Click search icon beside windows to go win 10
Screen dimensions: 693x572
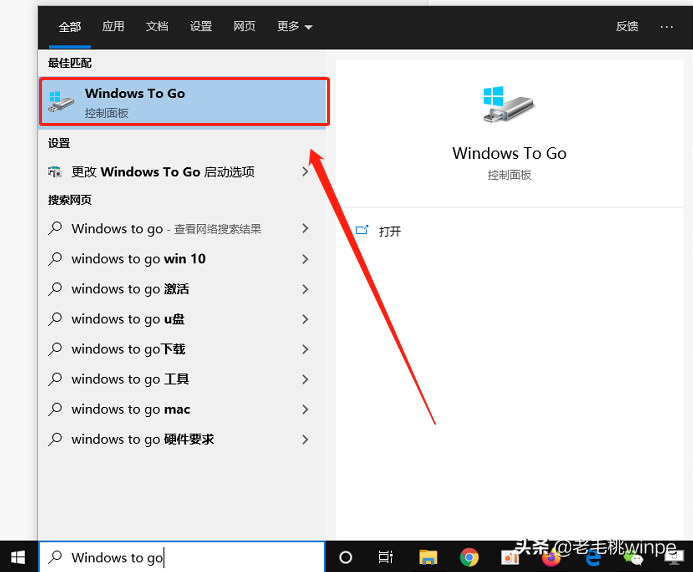(x=55, y=259)
